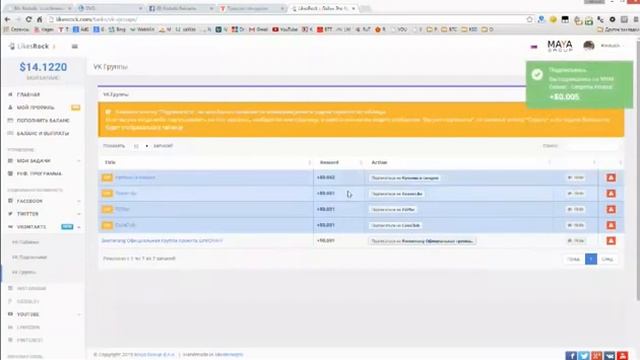Open Twitter footer social icon

click(584, 356)
